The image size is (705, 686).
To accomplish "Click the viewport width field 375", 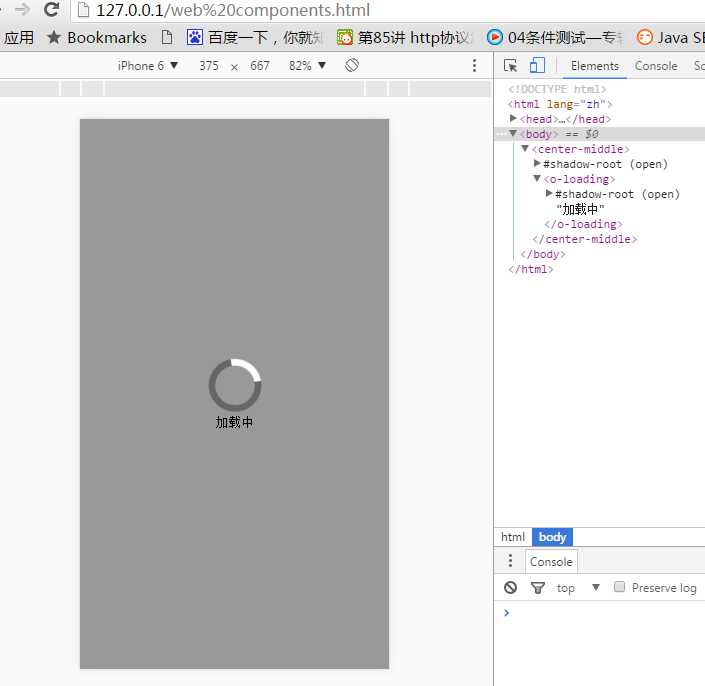I will [209, 66].
